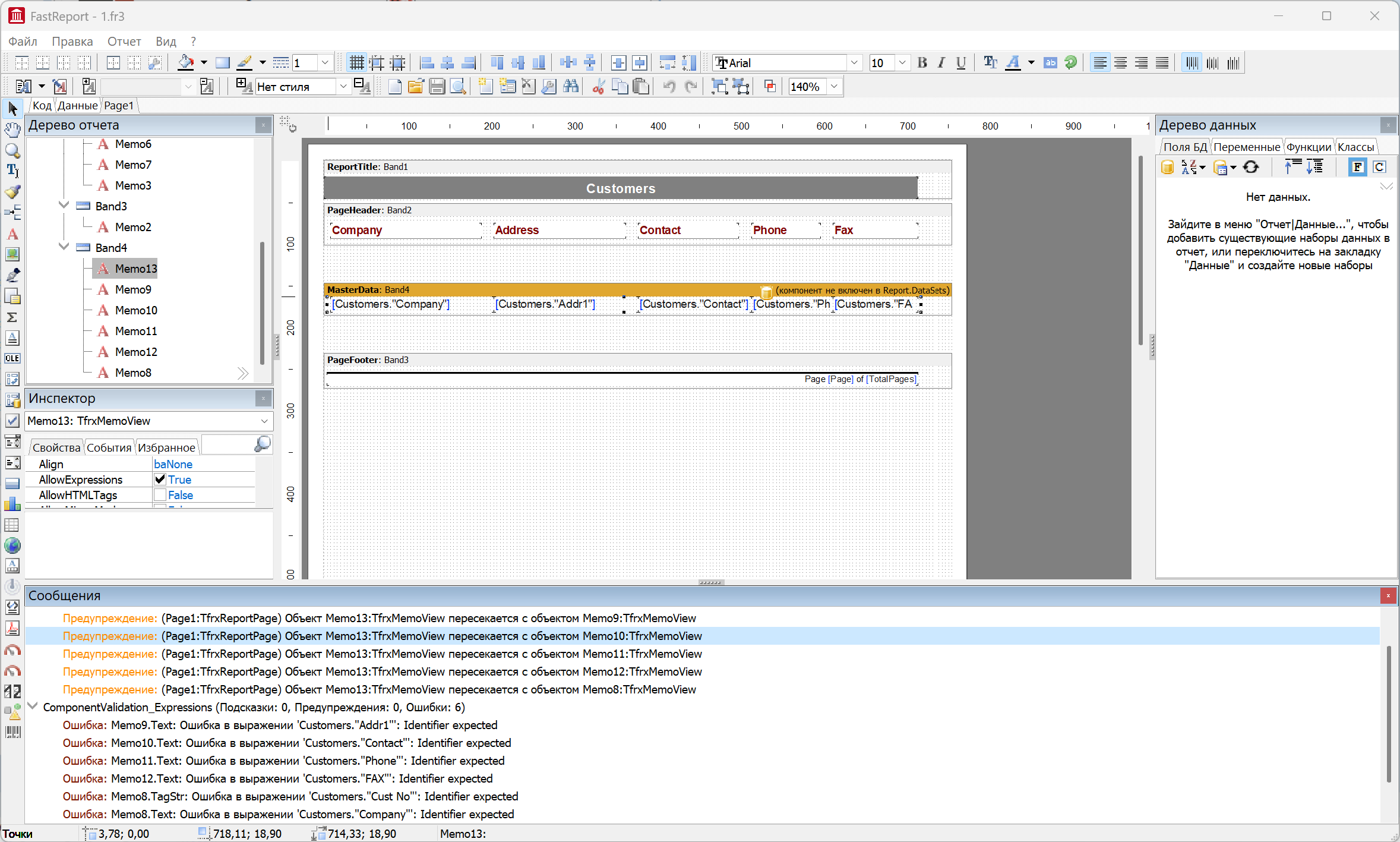Select Memo10 in the report tree
The height and width of the screenshot is (842, 1400).
pos(136,310)
